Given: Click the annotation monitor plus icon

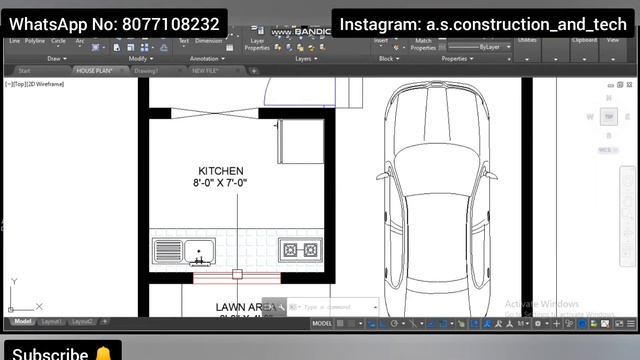Looking at the screenshot, I should (x=556, y=324).
